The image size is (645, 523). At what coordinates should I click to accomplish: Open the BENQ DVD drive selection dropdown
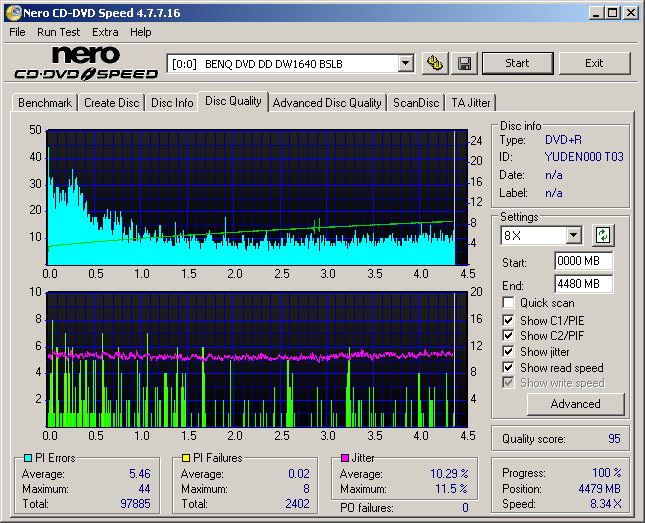(406, 63)
